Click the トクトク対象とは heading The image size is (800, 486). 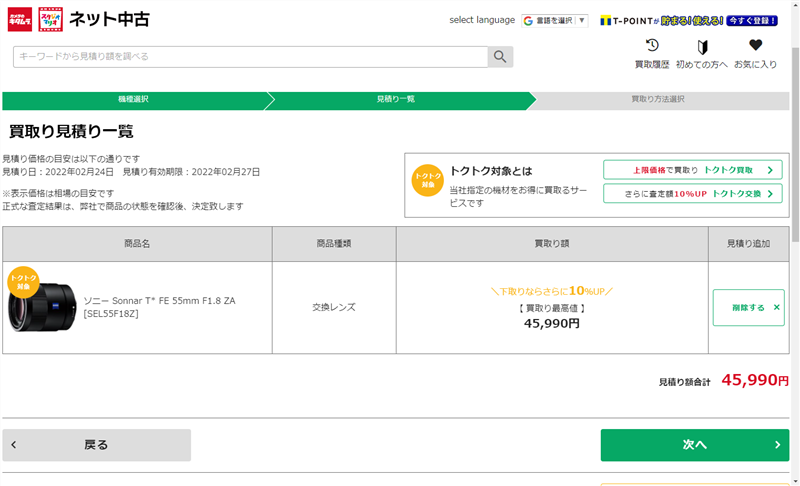pyautogui.click(x=491, y=171)
